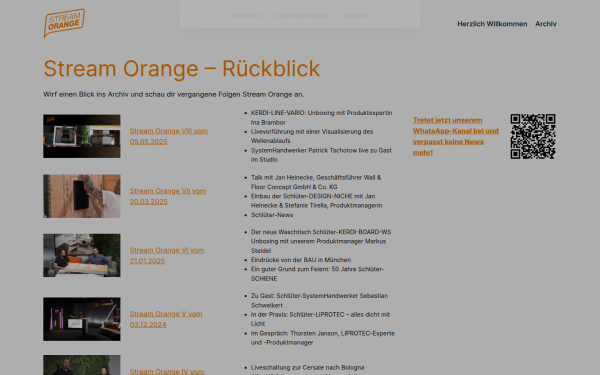Click bullet 'KERDI-LINE-VARIO: Unboxing mit Produktexpertin'
The width and height of the screenshot is (600, 375).
321,117
